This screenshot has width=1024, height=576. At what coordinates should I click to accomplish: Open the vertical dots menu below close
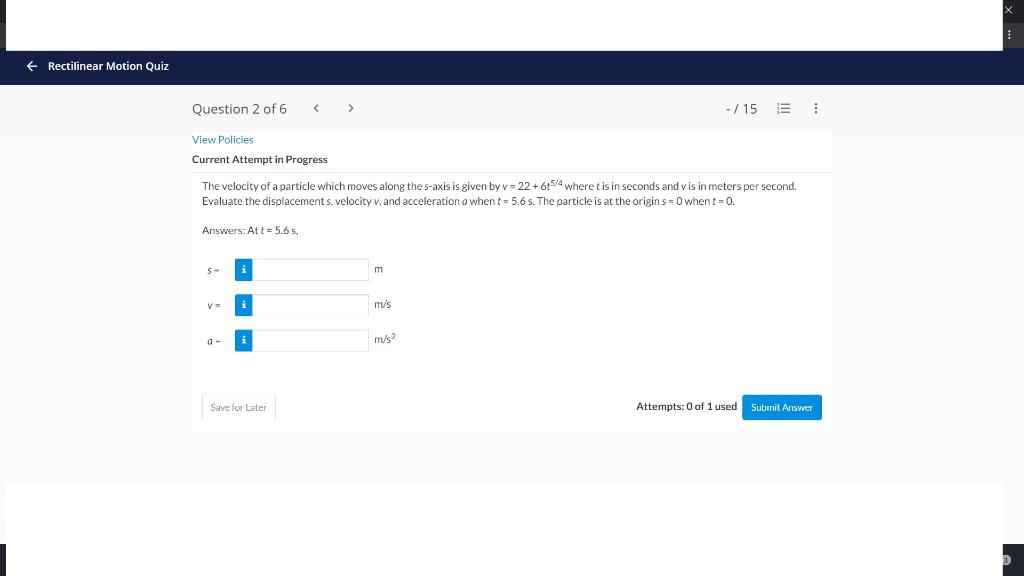click(1009, 35)
